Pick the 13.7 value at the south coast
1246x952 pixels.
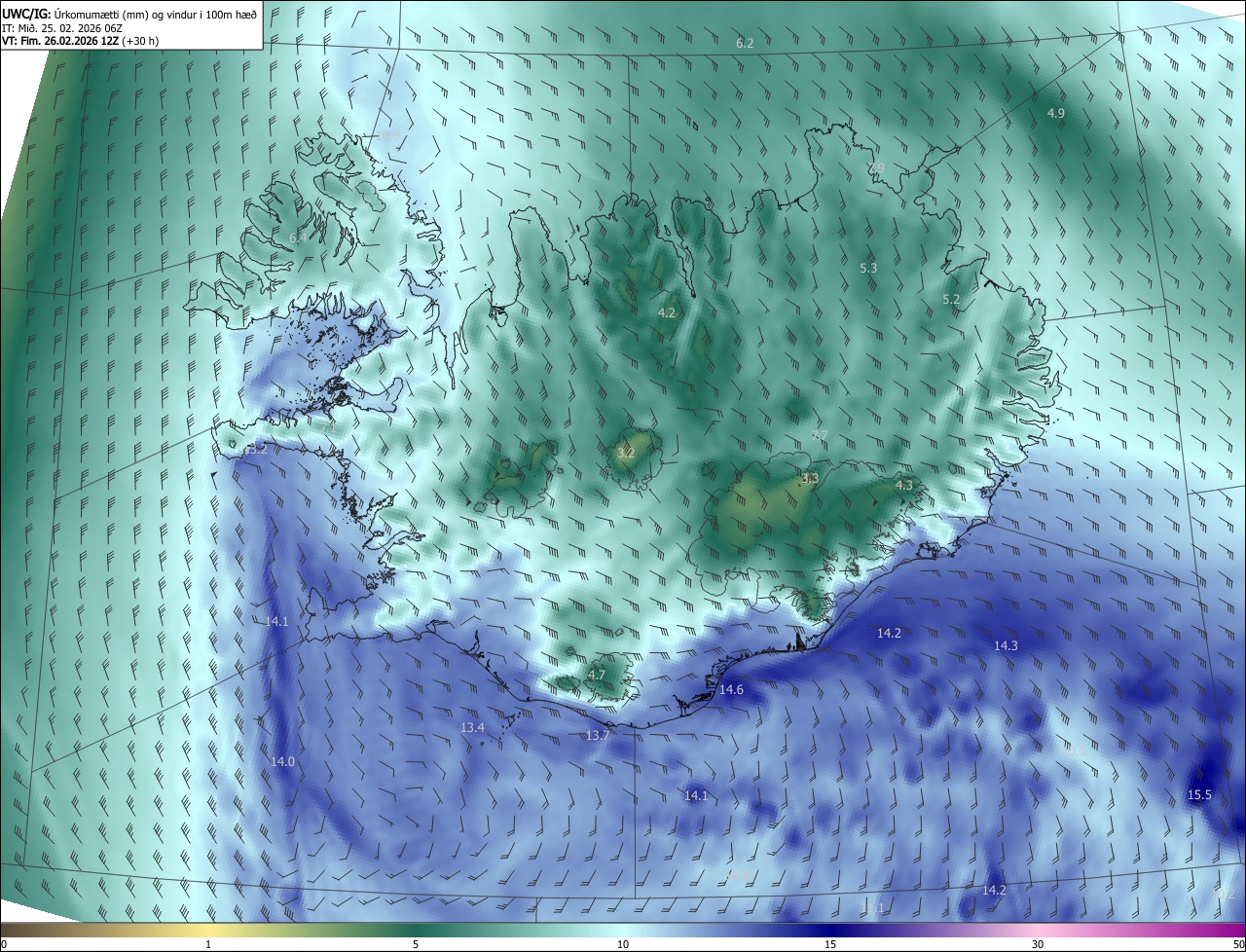pyautogui.click(x=597, y=736)
